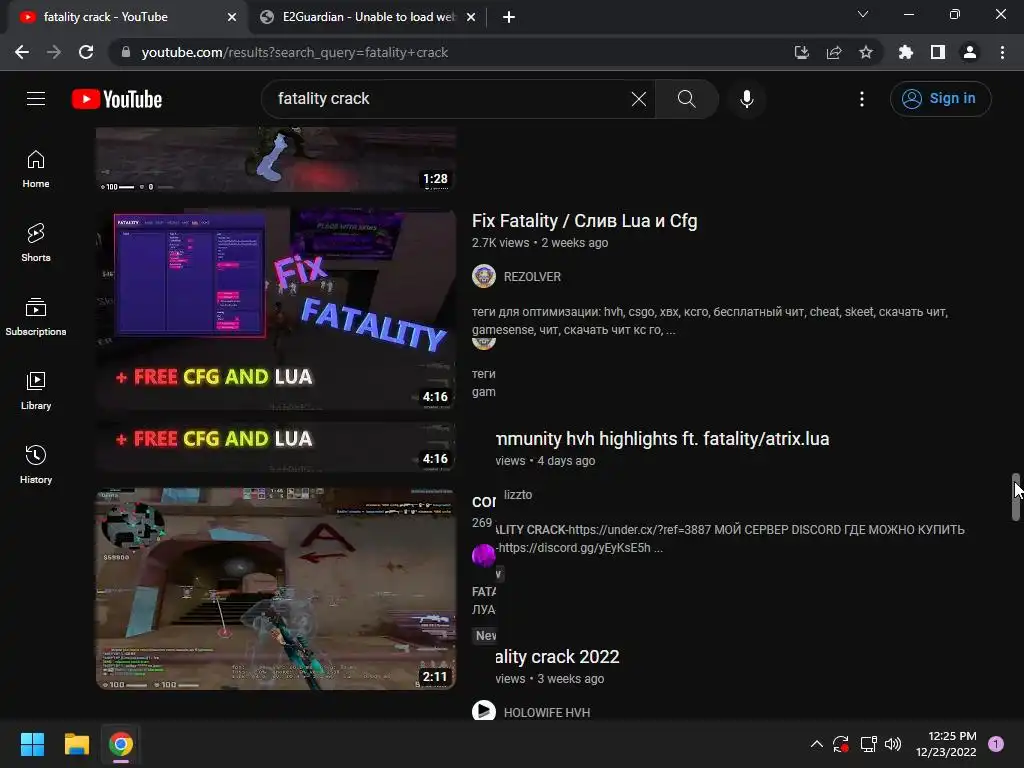Open HOLOWIFE HVH channel name
This screenshot has width=1024, height=768.
click(x=547, y=712)
